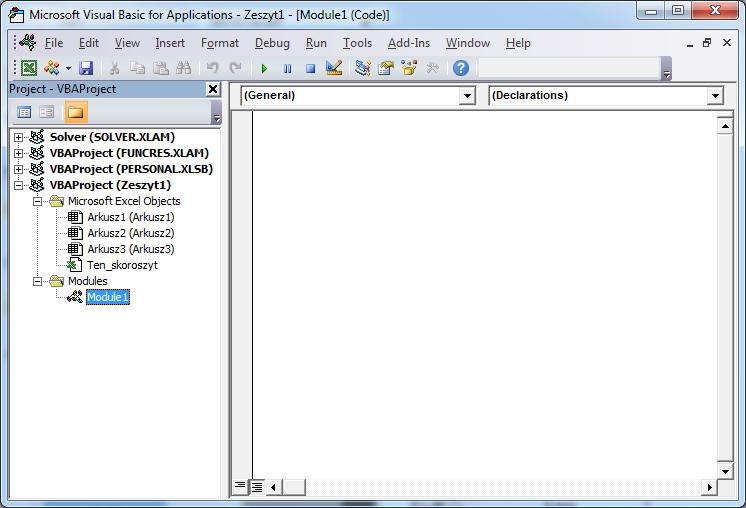The height and width of the screenshot is (508, 746).
Task: Open Properties Window toolbar icon
Action: (x=386, y=68)
